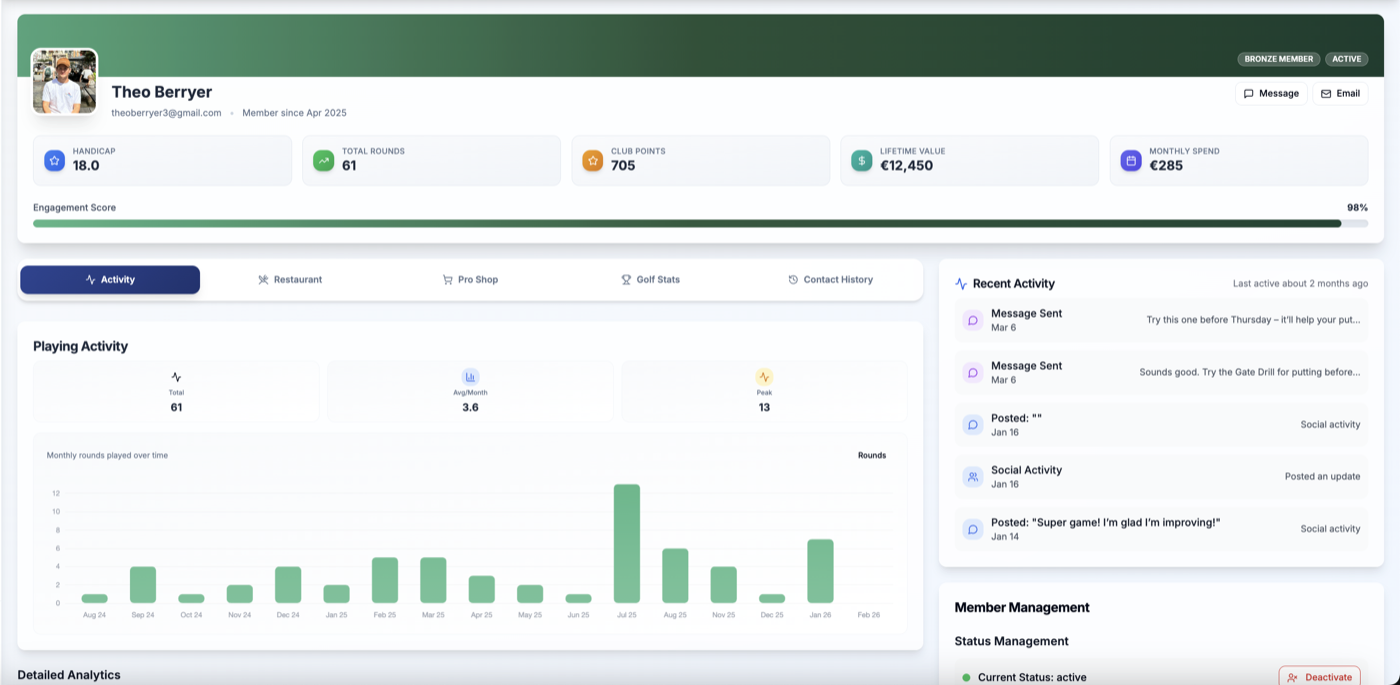The image size is (1400, 685).
Task: Click the Club Points value 705
Action: pyautogui.click(x=623, y=166)
